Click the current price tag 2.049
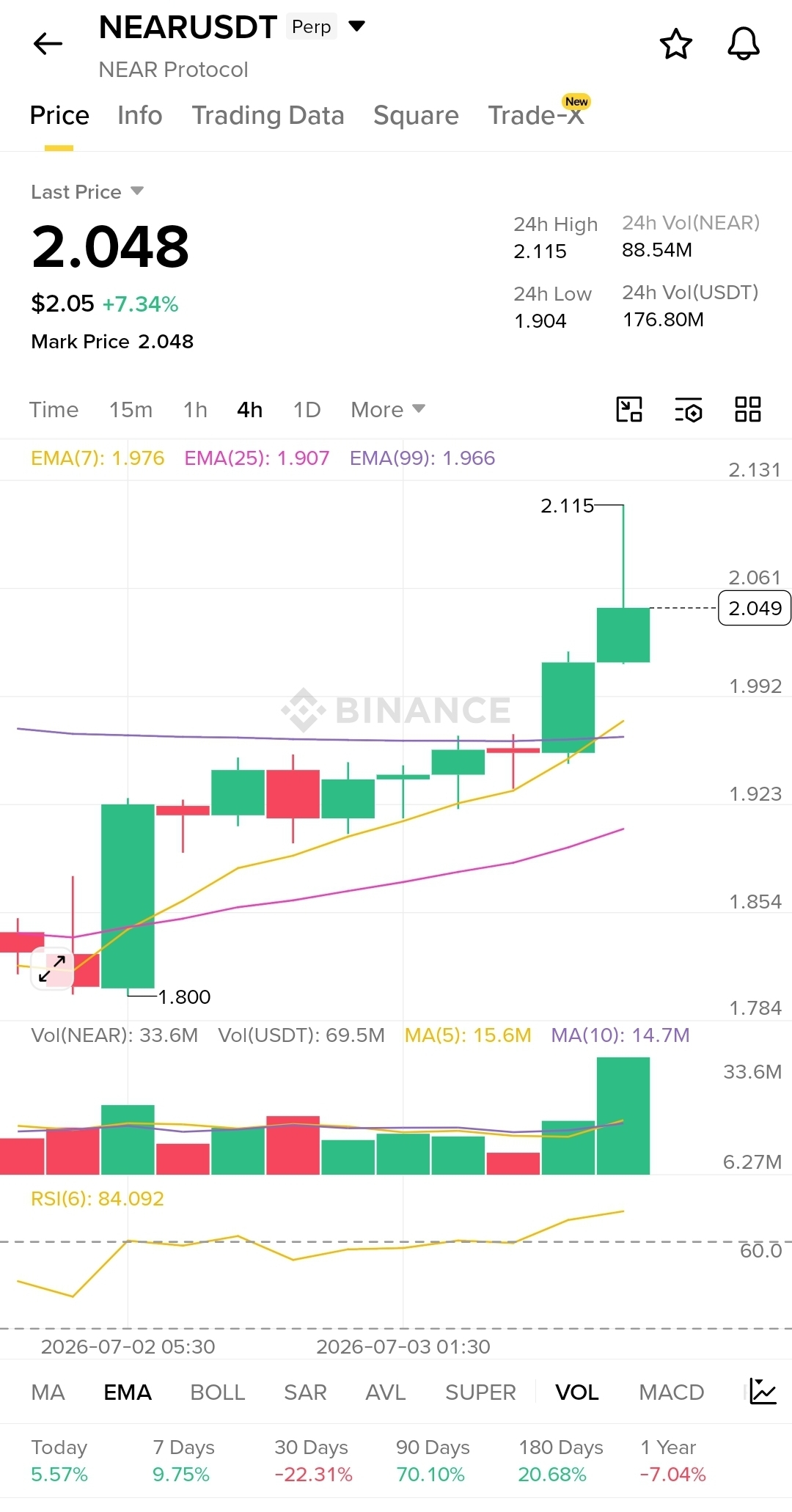Viewport: 792px width, 1512px height. 755,608
